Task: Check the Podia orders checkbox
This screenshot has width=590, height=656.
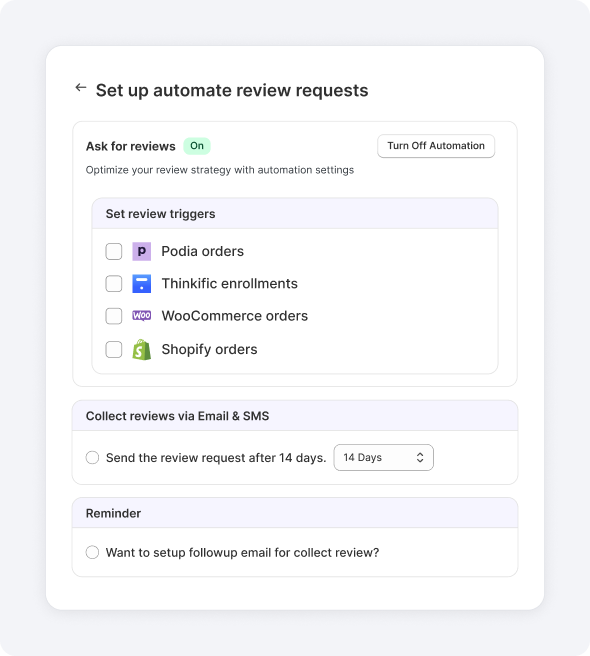Action: pyautogui.click(x=114, y=251)
